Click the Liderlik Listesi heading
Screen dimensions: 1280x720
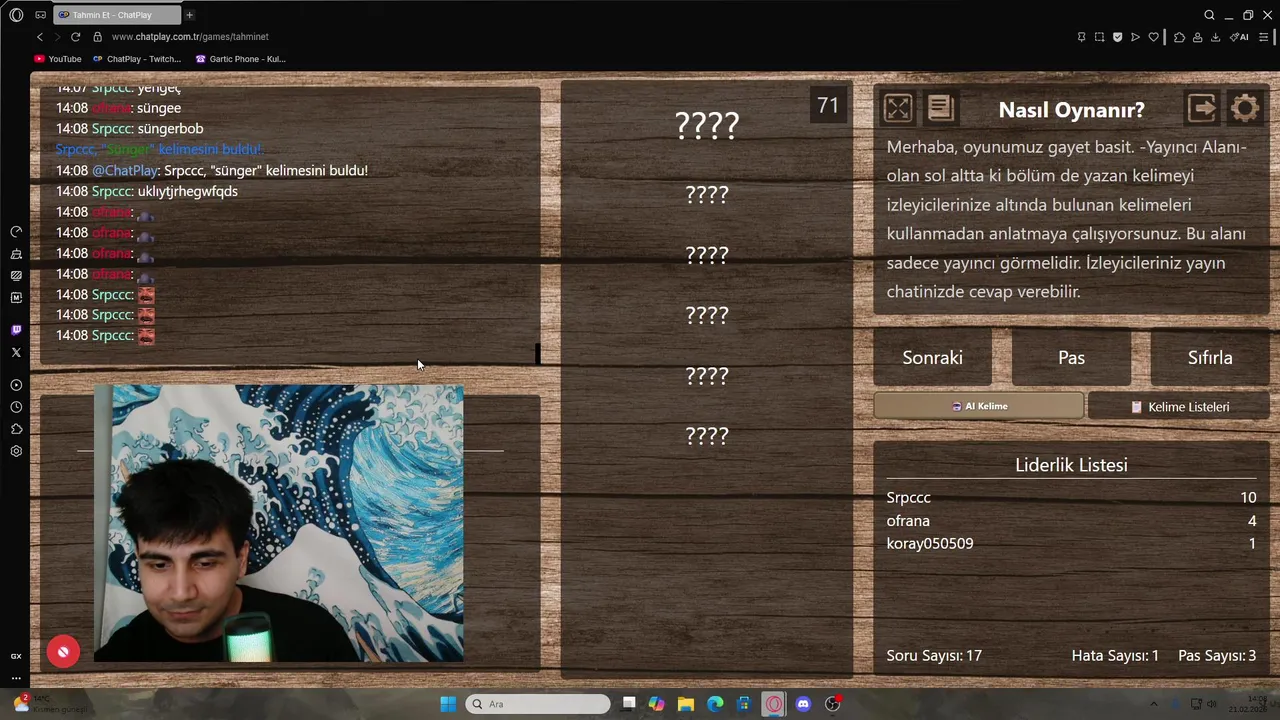(x=1071, y=465)
